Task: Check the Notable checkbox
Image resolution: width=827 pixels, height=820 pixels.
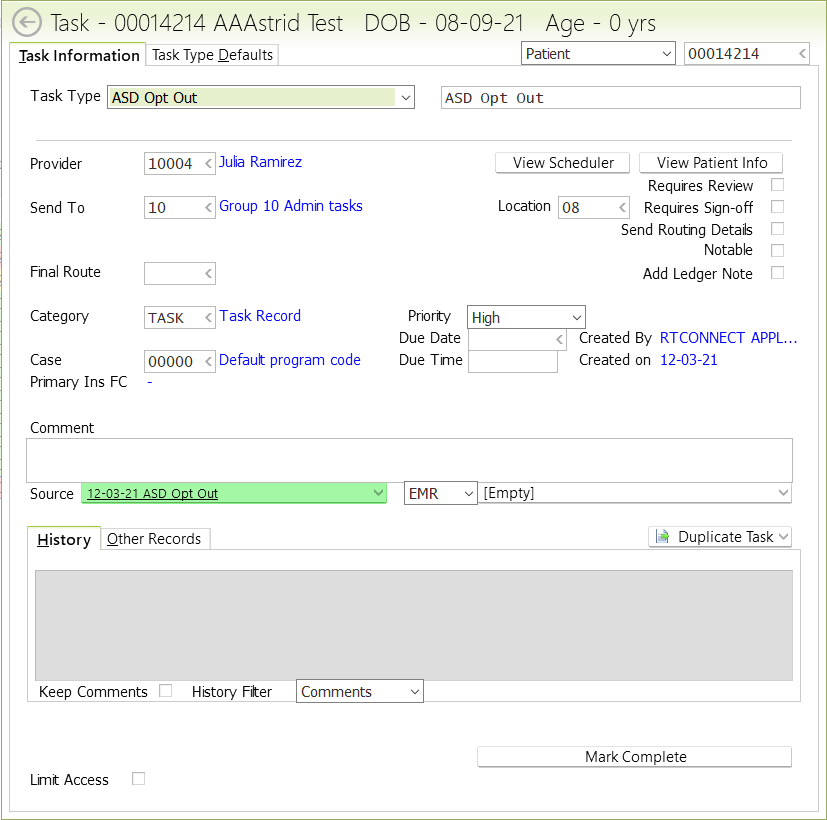Action: [777, 250]
